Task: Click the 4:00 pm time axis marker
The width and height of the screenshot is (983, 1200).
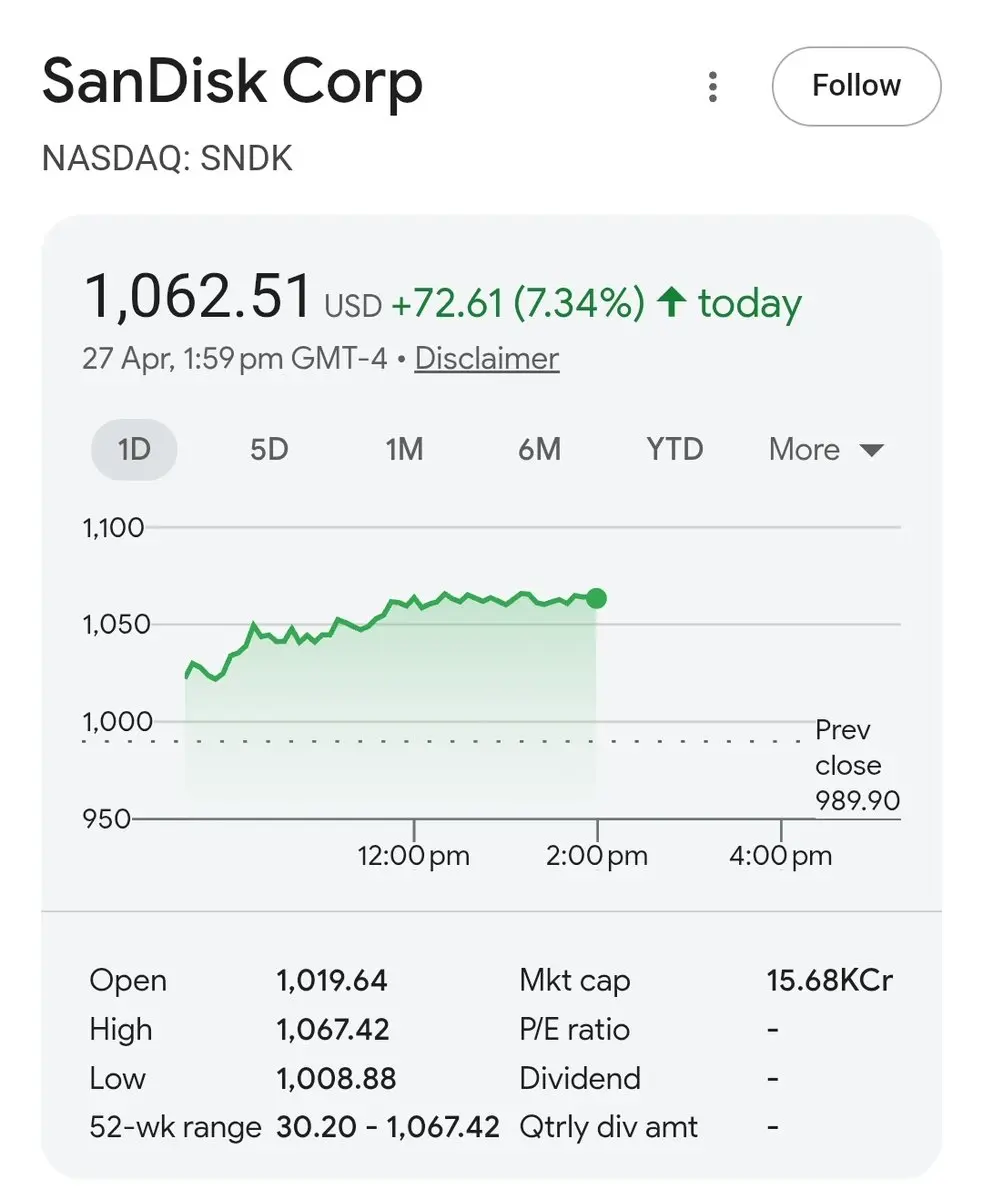Action: click(781, 856)
